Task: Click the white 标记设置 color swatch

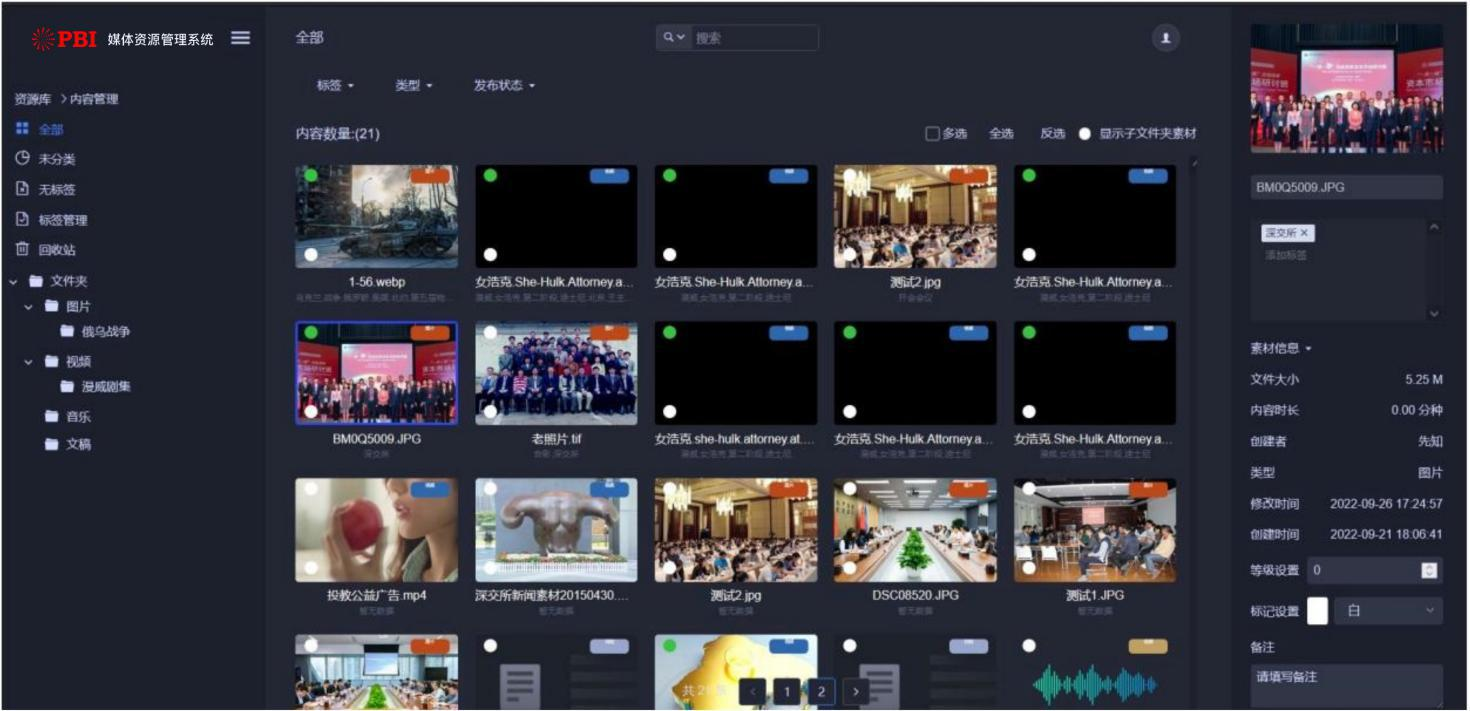Action: 1317,611
